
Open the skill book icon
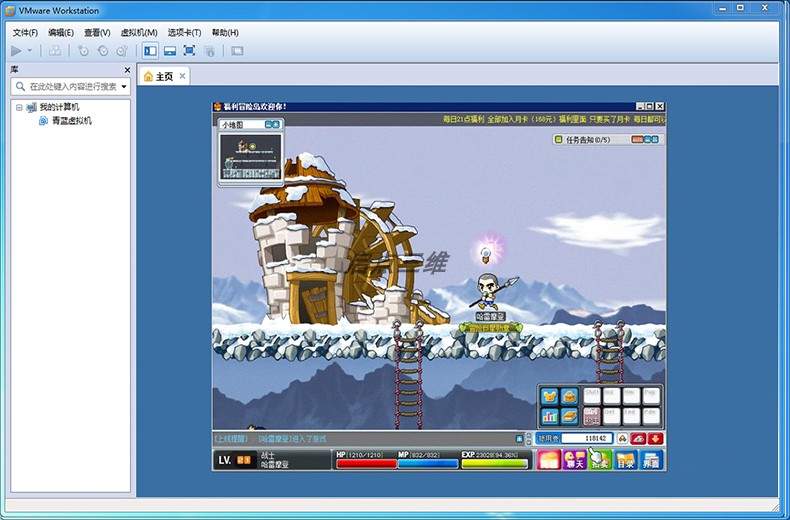point(569,416)
